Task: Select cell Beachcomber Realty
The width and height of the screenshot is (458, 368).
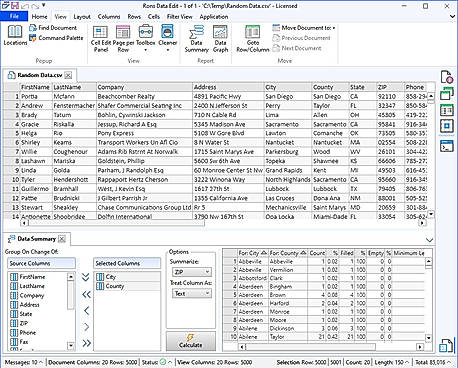Action: click(x=144, y=96)
